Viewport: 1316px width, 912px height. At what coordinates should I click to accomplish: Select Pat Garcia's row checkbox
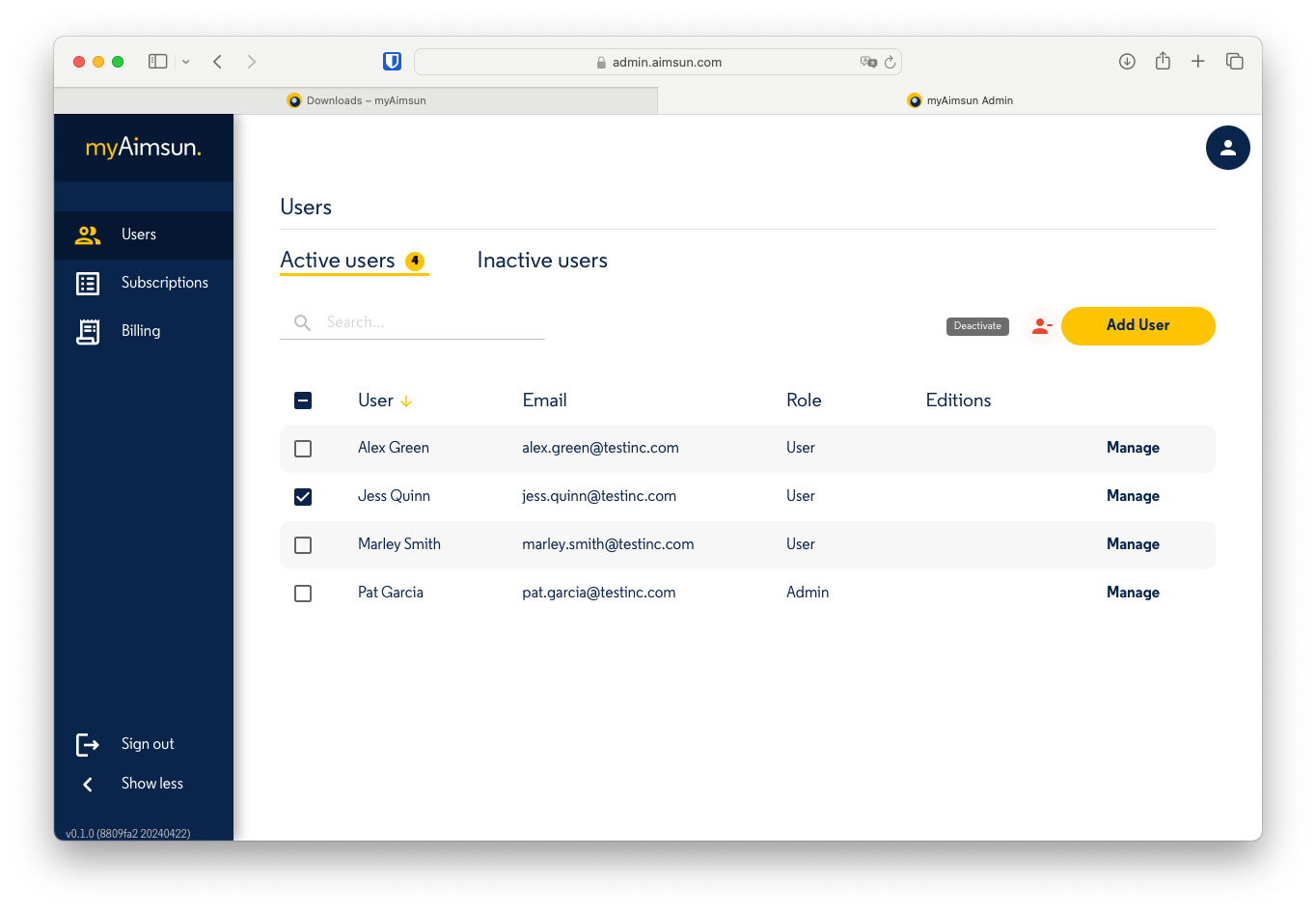(x=303, y=594)
